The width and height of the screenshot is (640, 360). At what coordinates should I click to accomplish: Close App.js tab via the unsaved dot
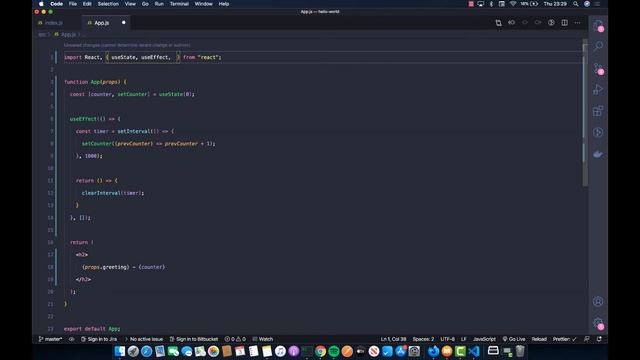(124, 22)
